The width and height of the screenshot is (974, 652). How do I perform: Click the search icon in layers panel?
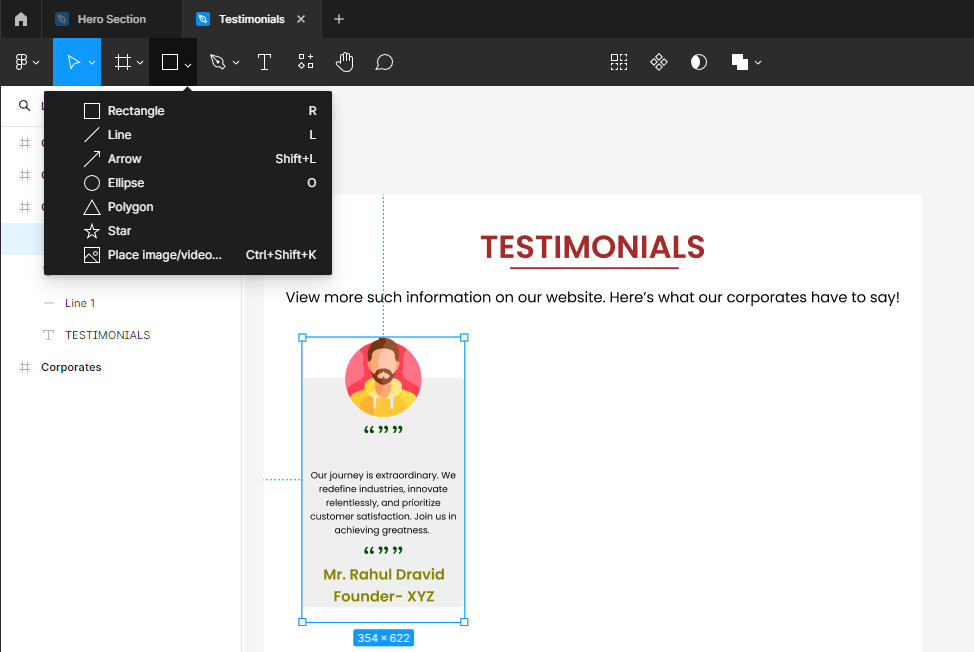tap(24, 106)
